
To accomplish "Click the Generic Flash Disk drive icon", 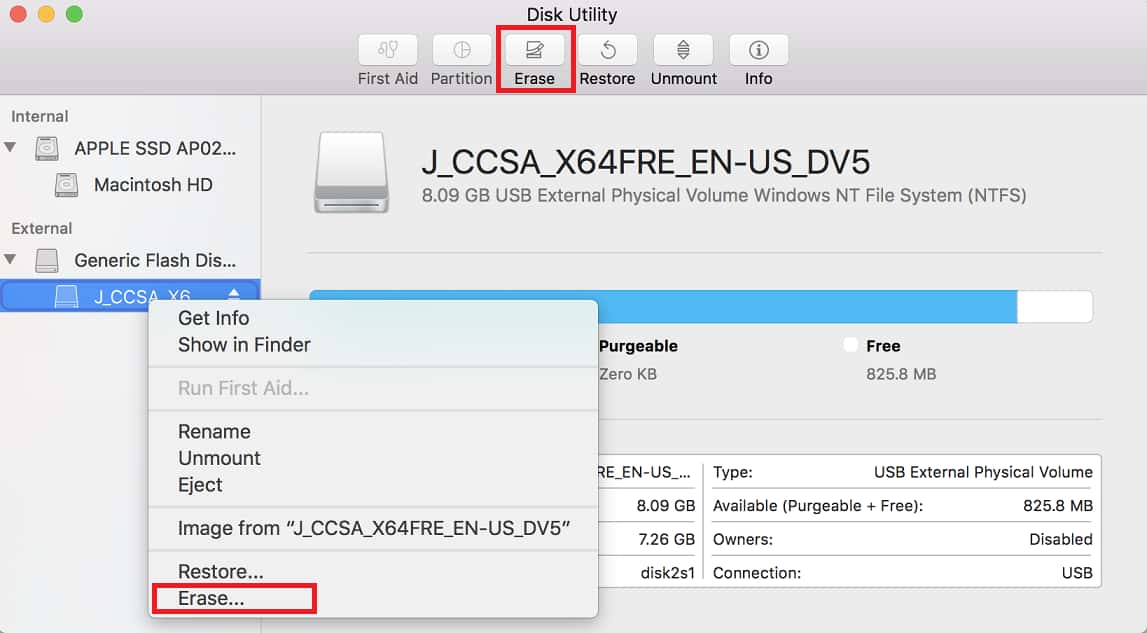I will 47,261.
